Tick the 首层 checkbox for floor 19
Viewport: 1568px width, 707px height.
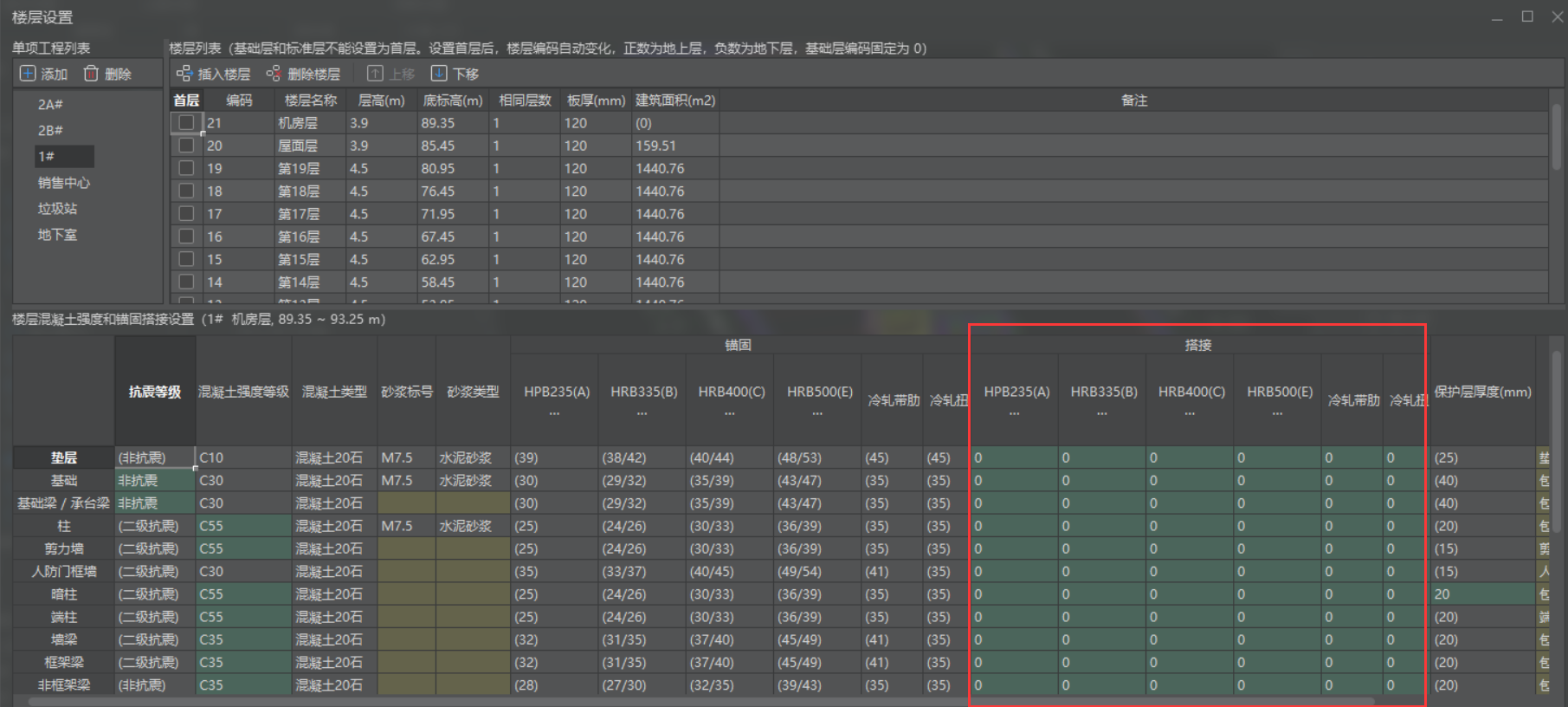tap(186, 168)
